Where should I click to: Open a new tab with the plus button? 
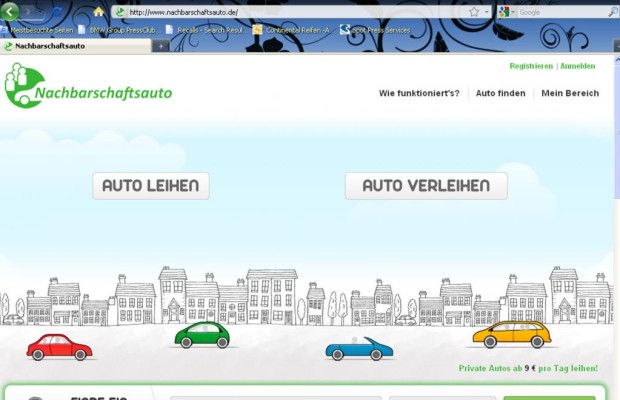[x=161, y=47]
